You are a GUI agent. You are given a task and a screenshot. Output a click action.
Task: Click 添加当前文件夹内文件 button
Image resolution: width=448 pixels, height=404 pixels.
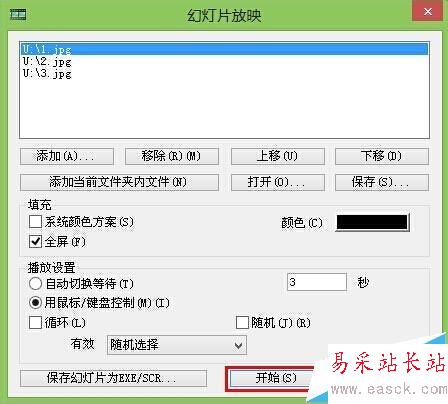pos(119,182)
